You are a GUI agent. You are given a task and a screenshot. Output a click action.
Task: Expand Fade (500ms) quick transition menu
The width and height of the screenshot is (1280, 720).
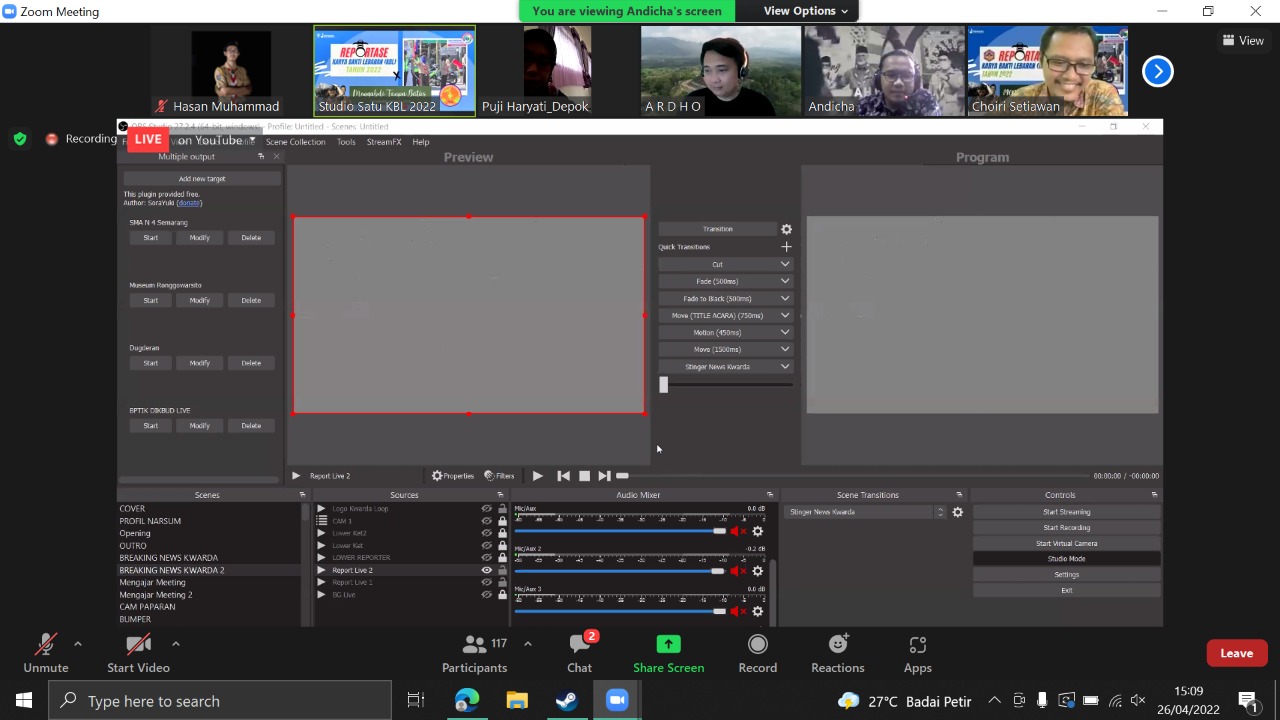pos(785,281)
